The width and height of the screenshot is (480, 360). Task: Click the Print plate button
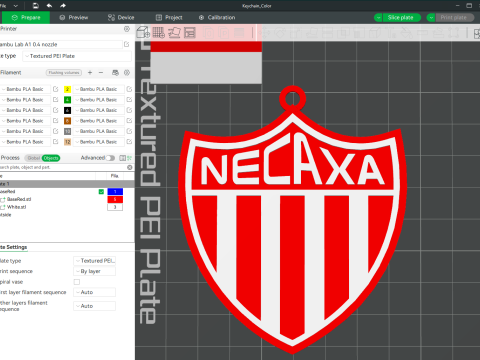[454, 17]
